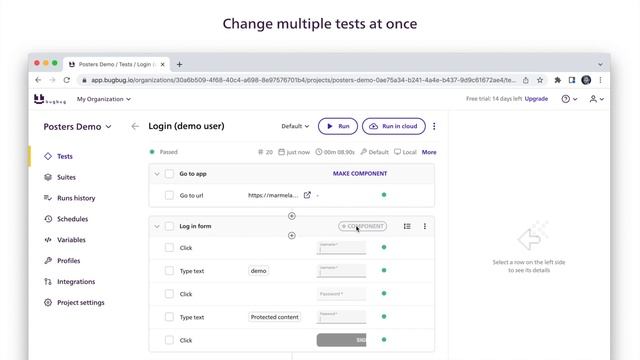Go back using the arrow beside Login title
This screenshot has width=640, height=360.
135,127
